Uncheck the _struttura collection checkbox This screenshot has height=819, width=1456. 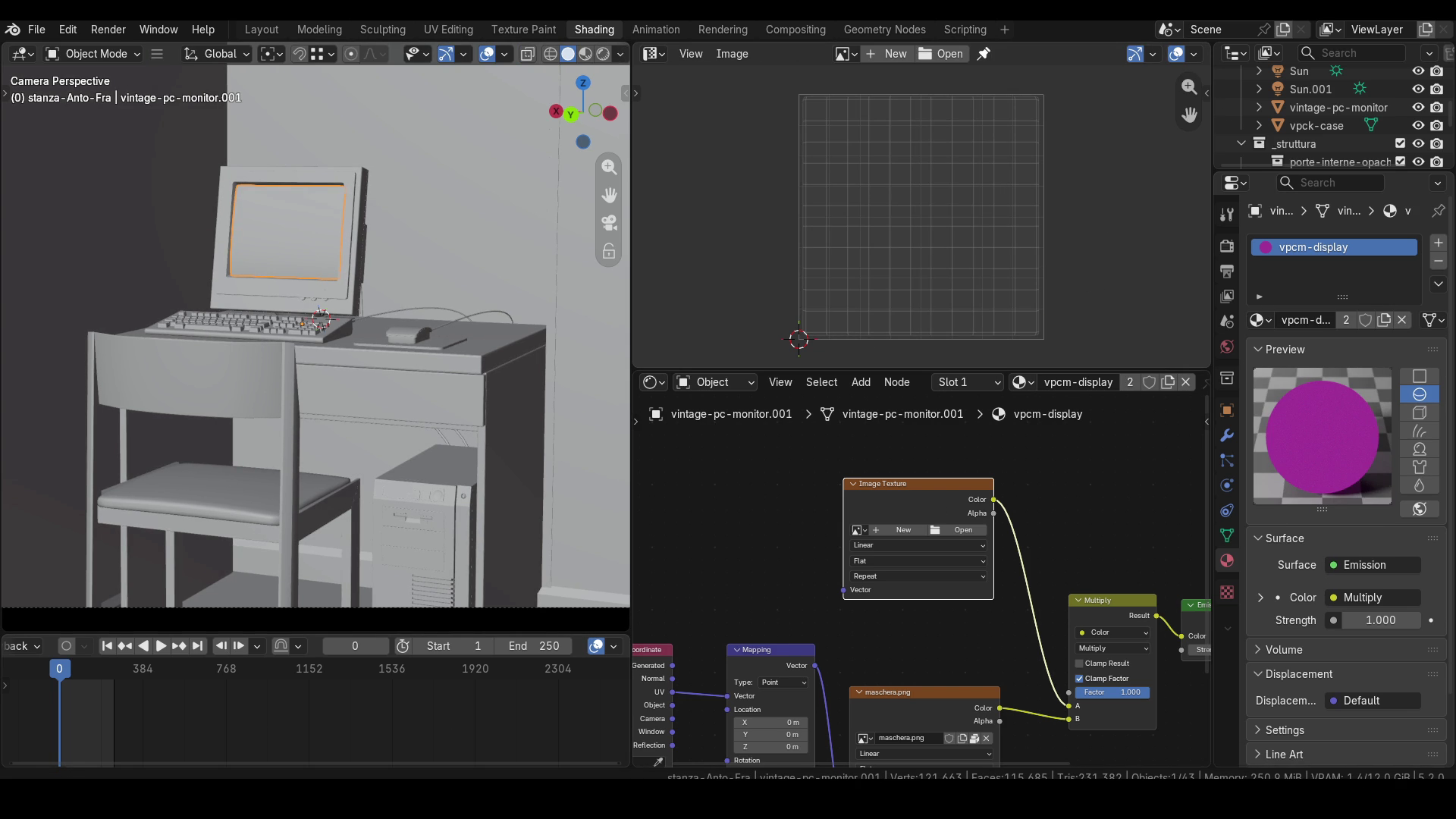click(1400, 143)
